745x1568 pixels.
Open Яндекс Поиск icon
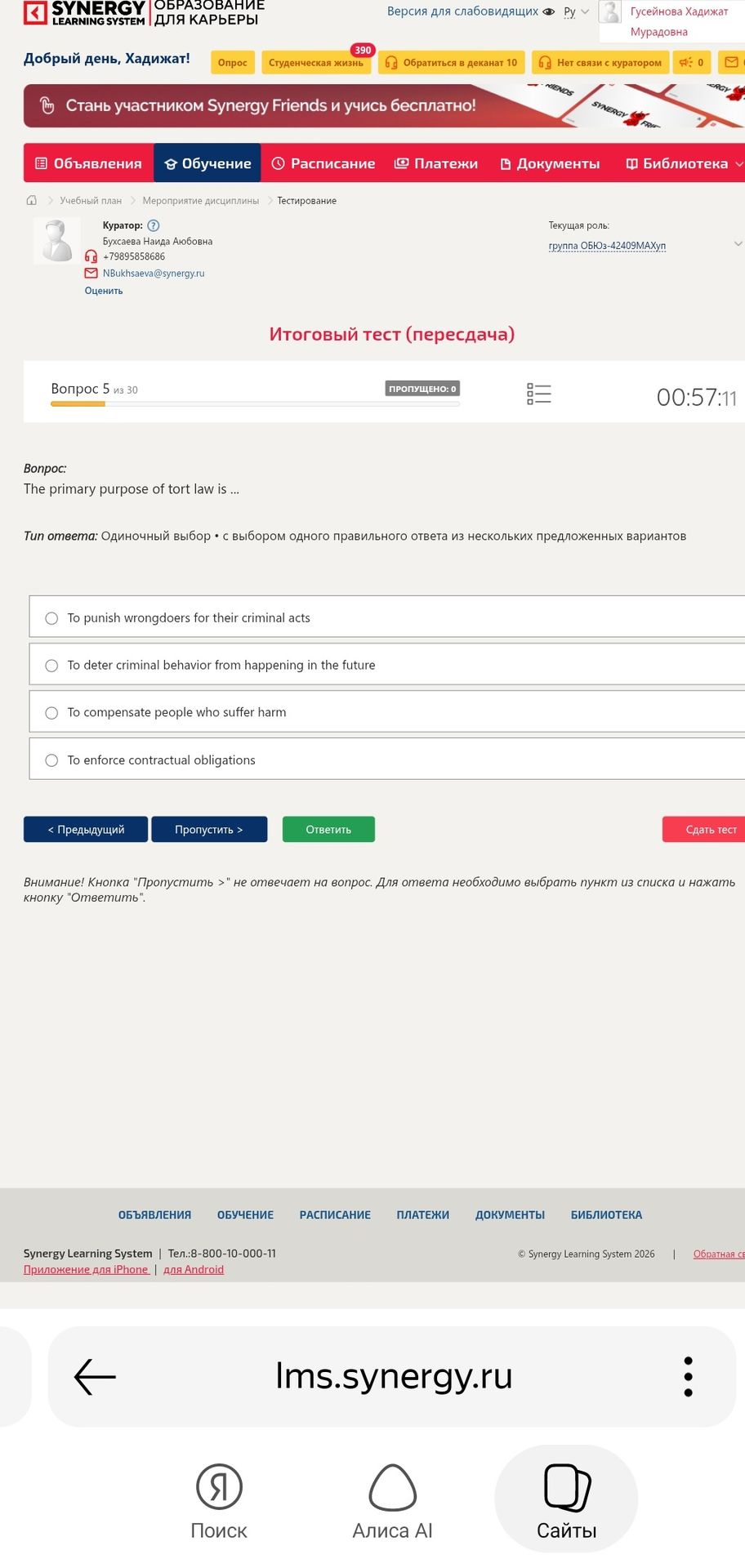pos(219,1501)
